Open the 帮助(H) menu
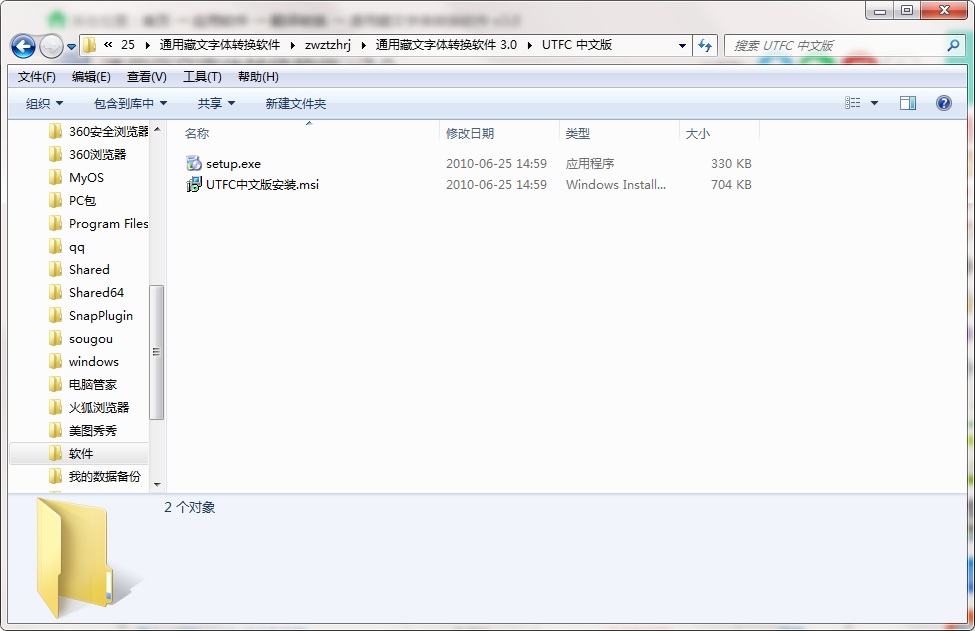 point(258,76)
